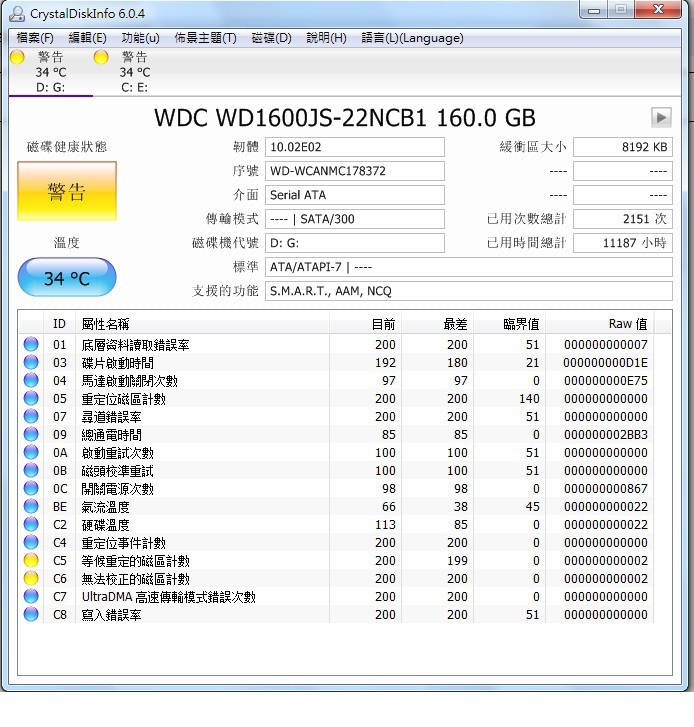Click the Raw 值 column header
694x727 pixels.
(x=599, y=324)
